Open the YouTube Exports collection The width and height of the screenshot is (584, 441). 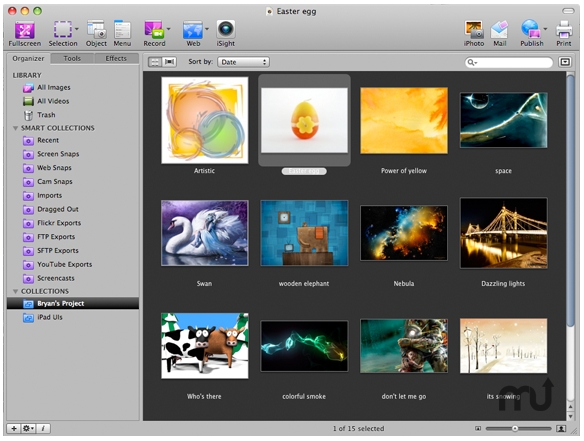[x=73, y=264]
